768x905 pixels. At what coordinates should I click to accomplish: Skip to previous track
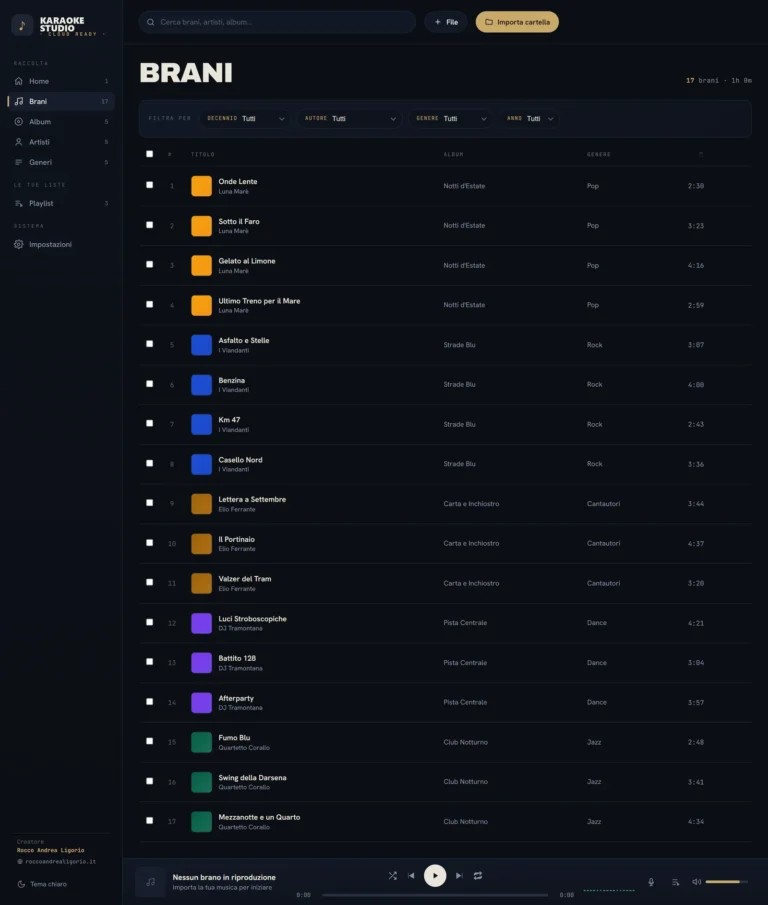click(411, 876)
